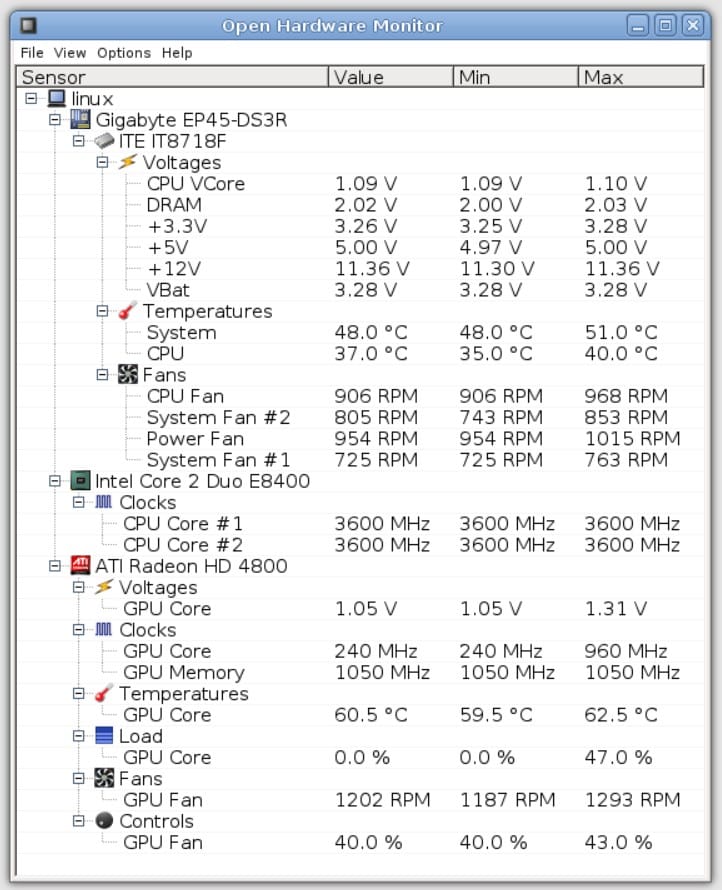Collapse the ITE Voltages group
The width and height of the screenshot is (722, 890).
pyautogui.click(x=103, y=162)
